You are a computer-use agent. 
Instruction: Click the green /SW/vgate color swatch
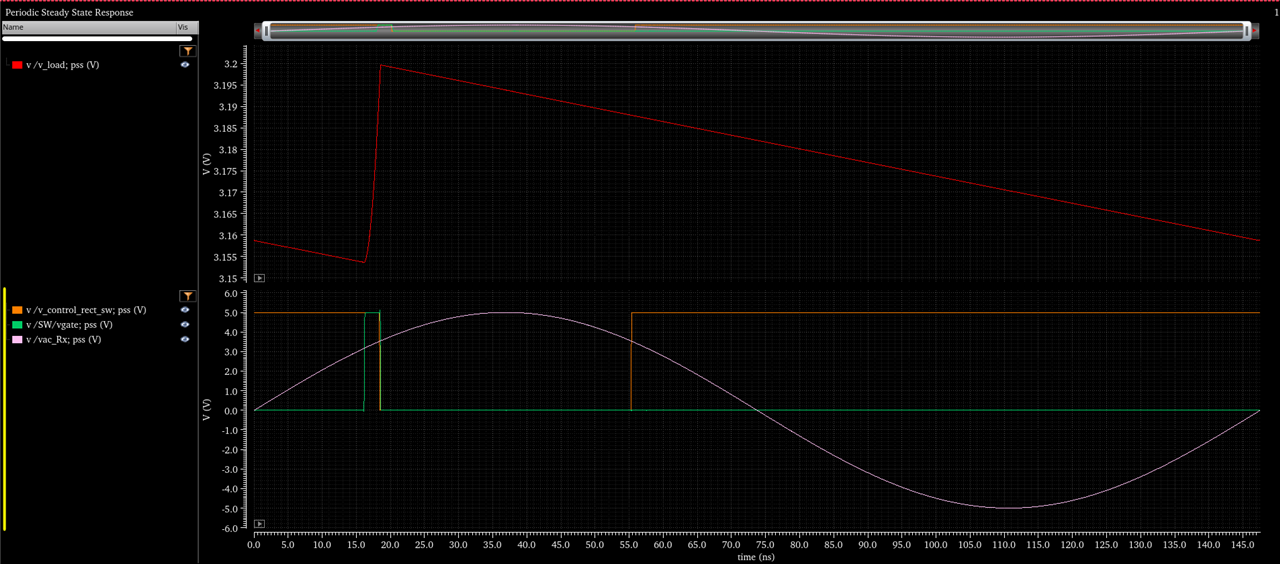[17, 325]
